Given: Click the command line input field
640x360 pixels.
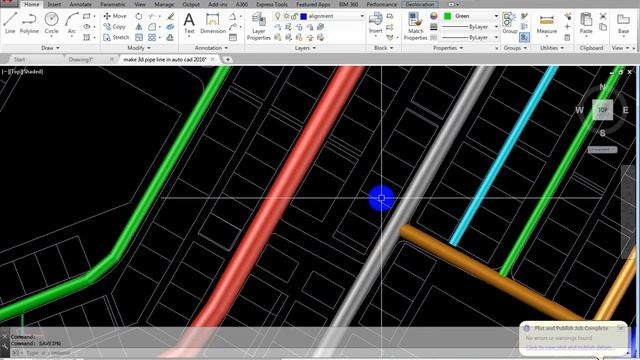Looking at the screenshot, I should [x=269, y=353].
